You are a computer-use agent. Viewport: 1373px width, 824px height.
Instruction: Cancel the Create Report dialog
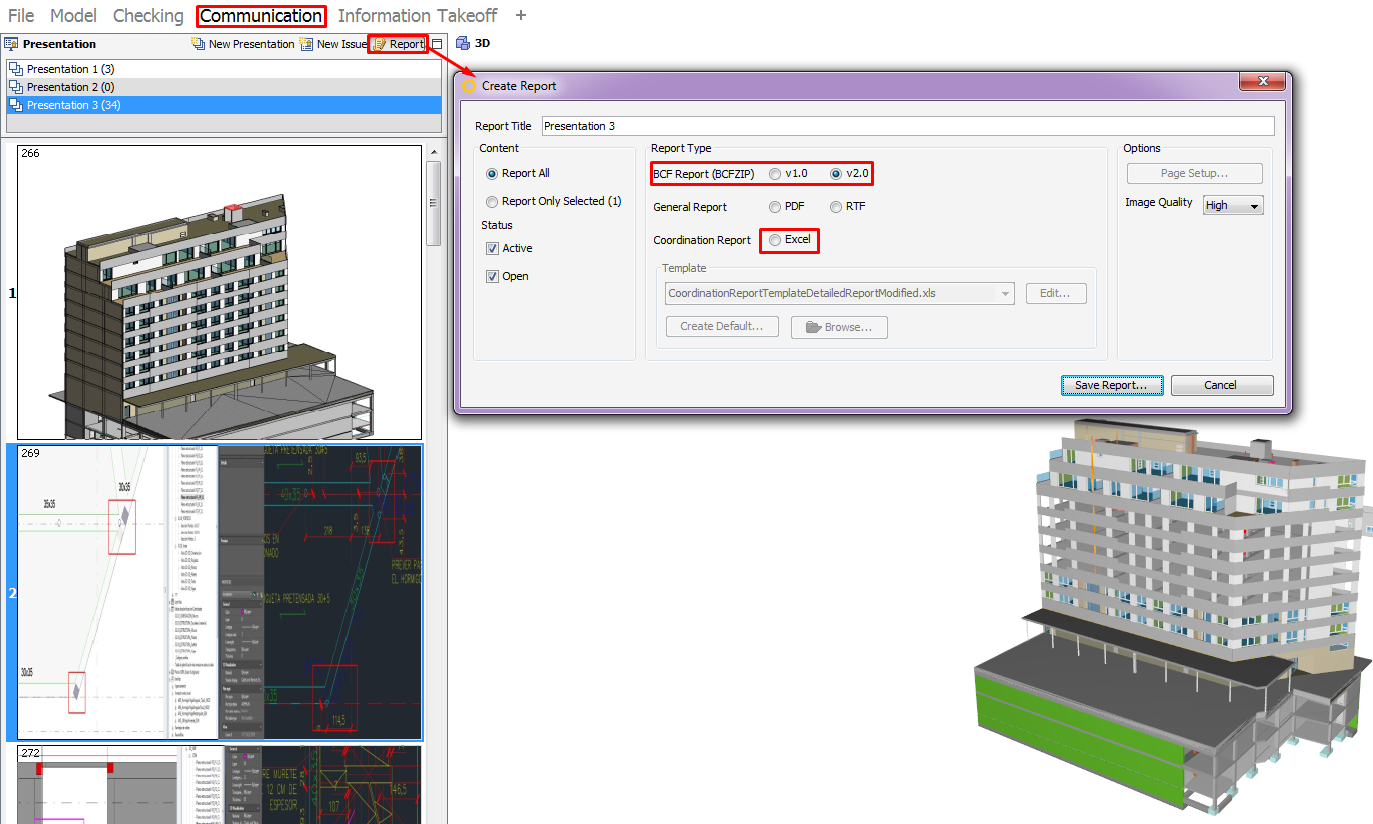[x=1221, y=386]
